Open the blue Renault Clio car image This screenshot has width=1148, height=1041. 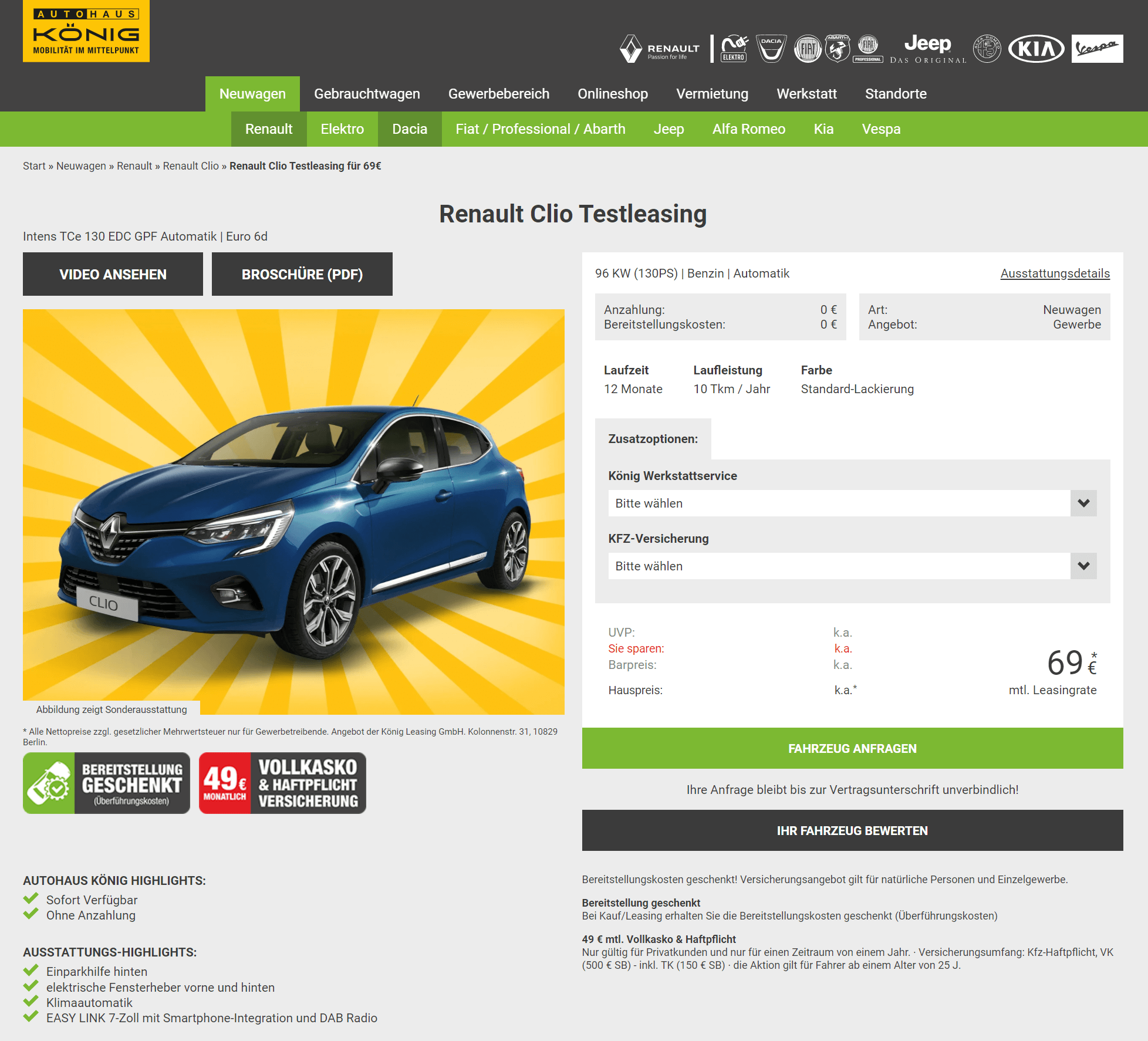(x=293, y=512)
